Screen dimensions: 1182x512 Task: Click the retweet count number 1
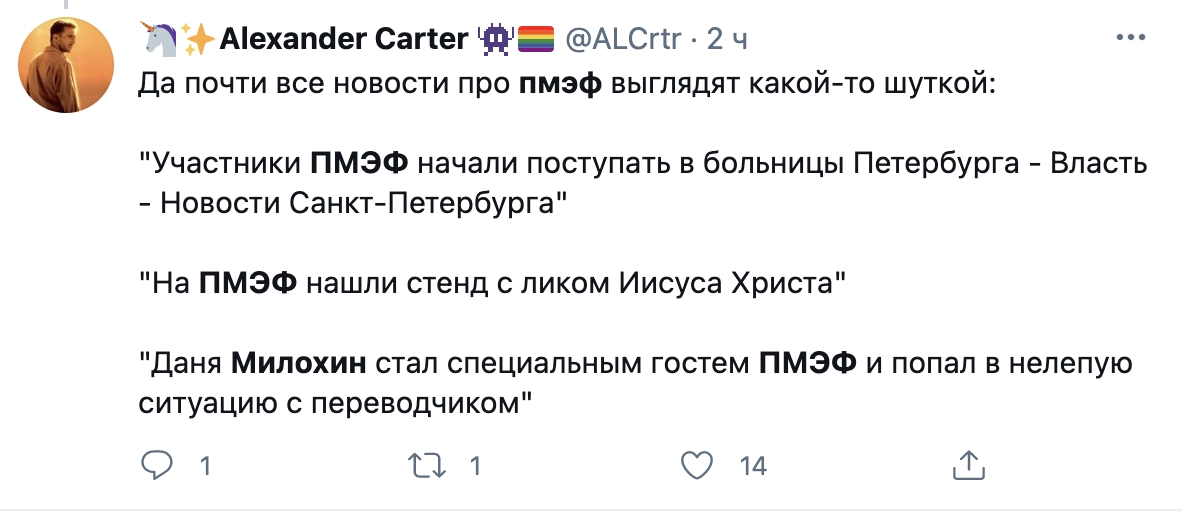[x=476, y=466]
